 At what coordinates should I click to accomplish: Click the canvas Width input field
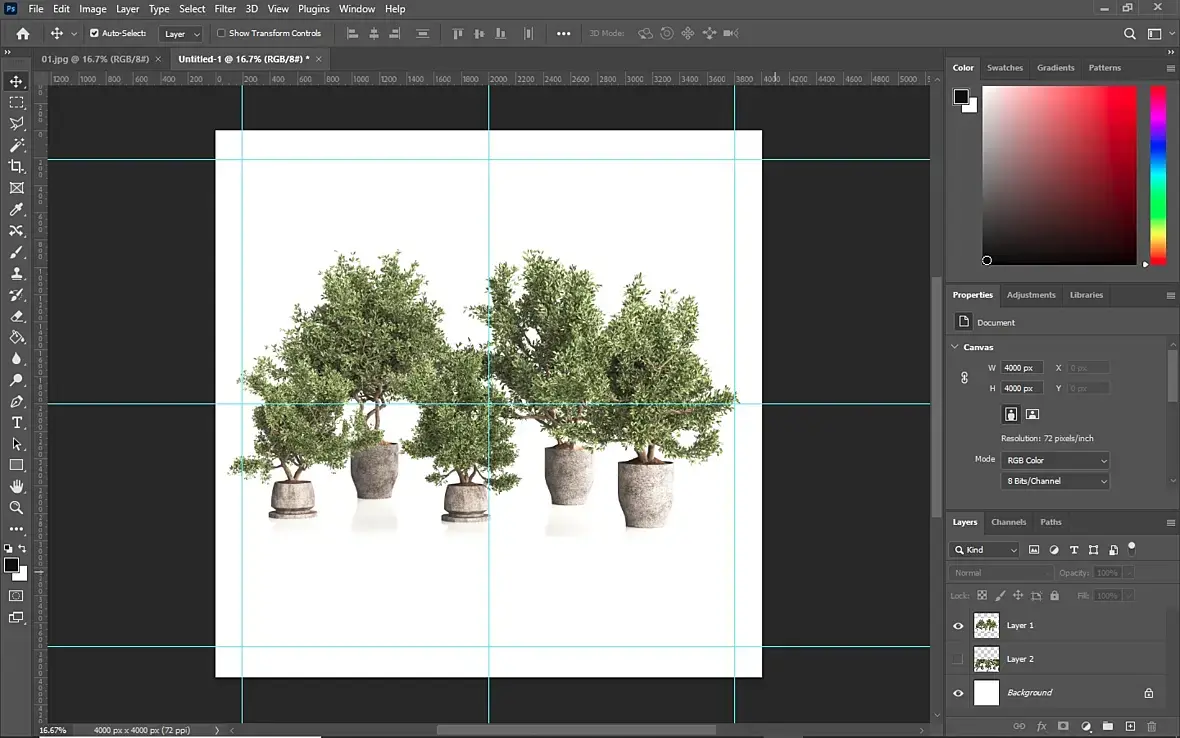1022,368
